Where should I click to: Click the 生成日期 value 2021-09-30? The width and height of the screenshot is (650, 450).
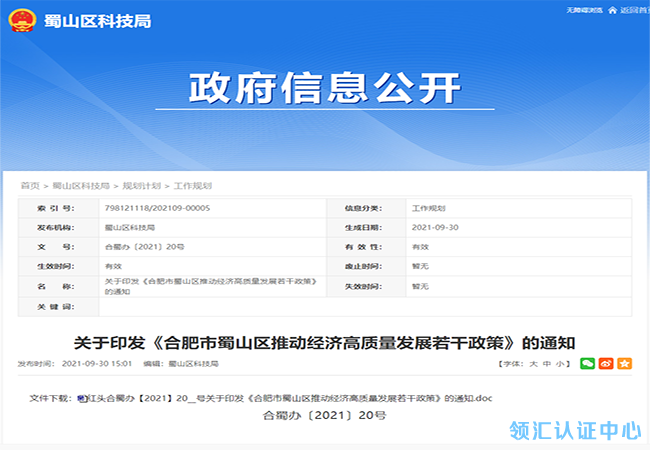(x=435, y=227)
